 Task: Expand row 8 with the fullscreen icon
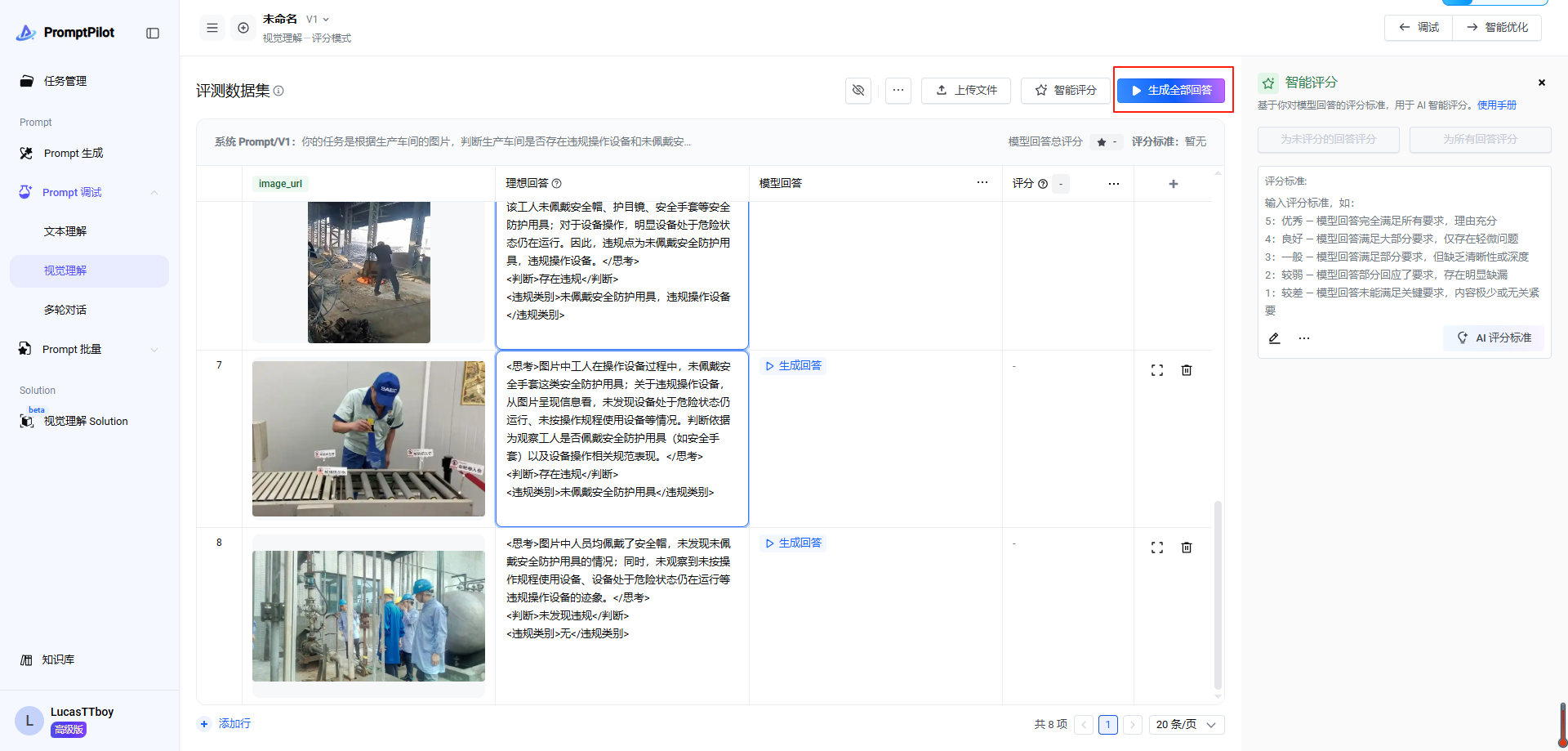1157,548
